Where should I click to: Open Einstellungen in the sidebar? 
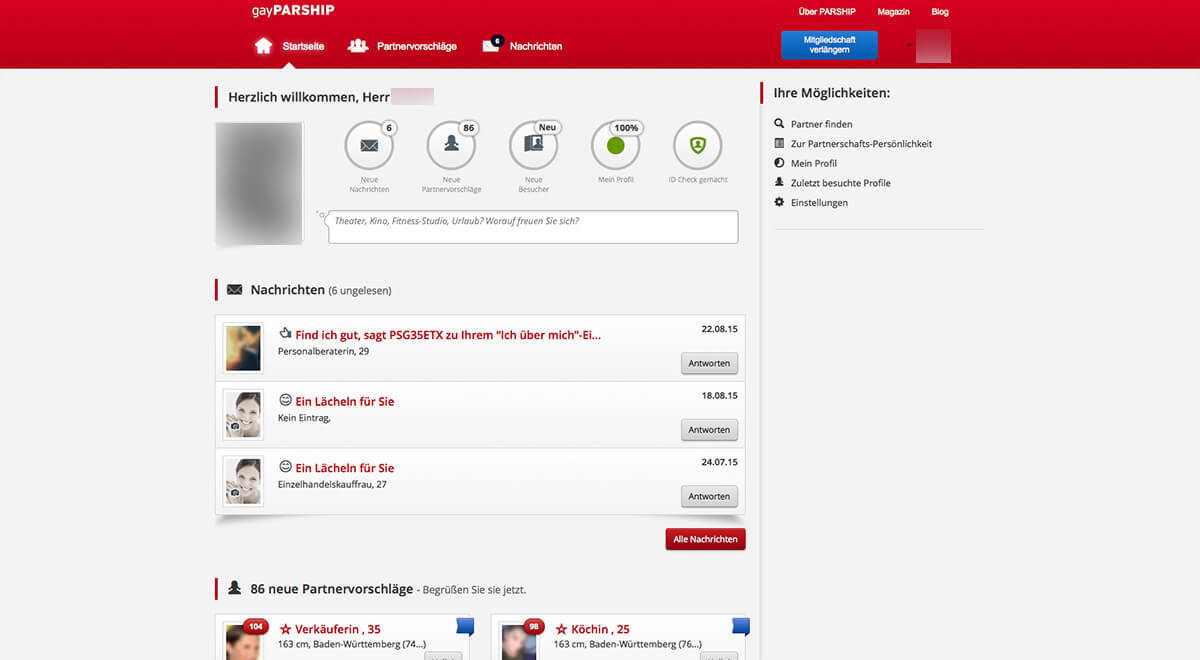click(x=818, y=203)
